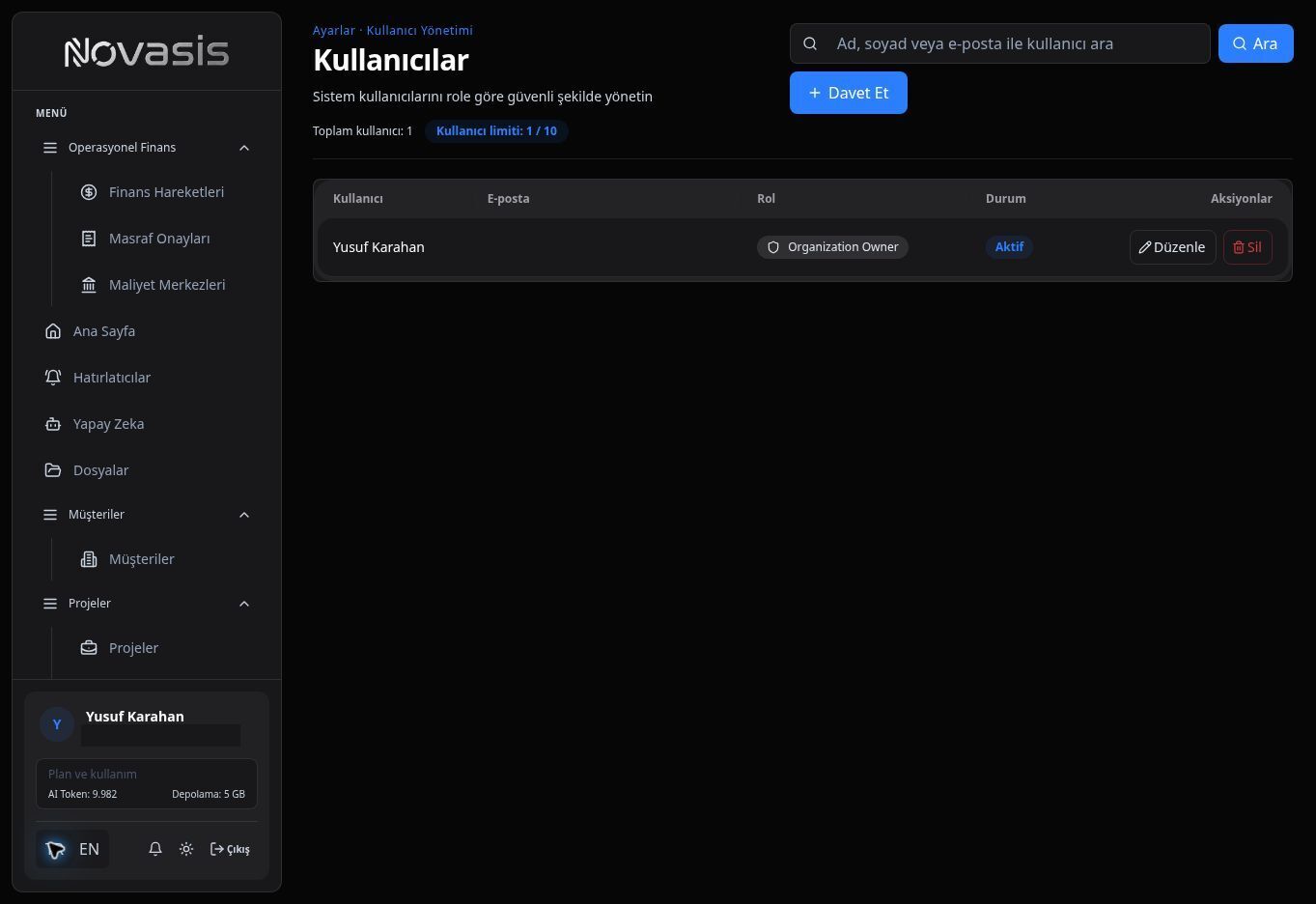Log out with the Çıkış link
Screen dimensions: 1316x904
pos(230,849)
